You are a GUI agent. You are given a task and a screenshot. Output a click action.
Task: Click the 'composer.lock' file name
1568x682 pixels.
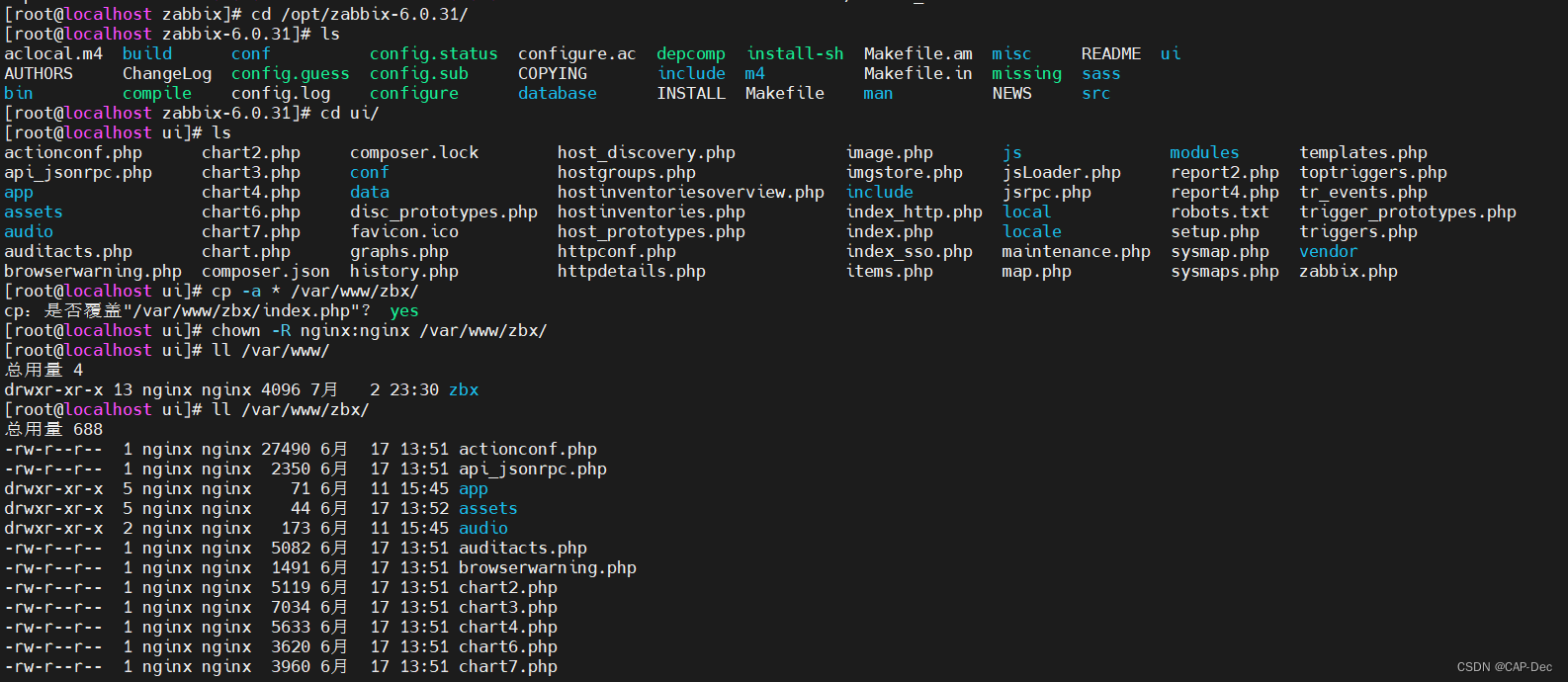414,152
